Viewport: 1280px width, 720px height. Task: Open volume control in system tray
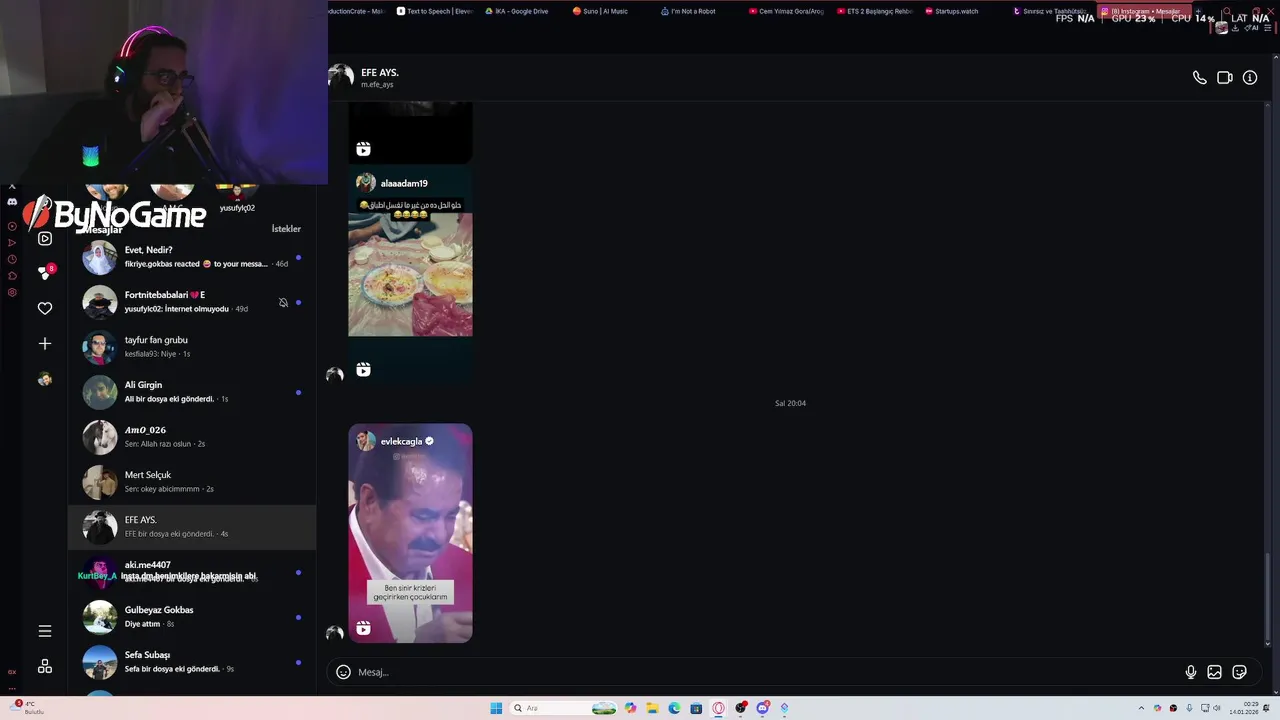point(1217,708)
